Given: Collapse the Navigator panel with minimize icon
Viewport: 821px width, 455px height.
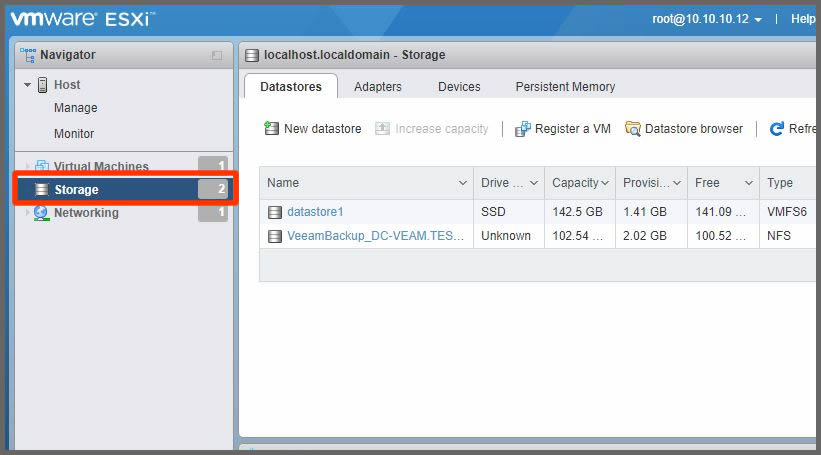Looking at the screenshot, I should 217,55.
